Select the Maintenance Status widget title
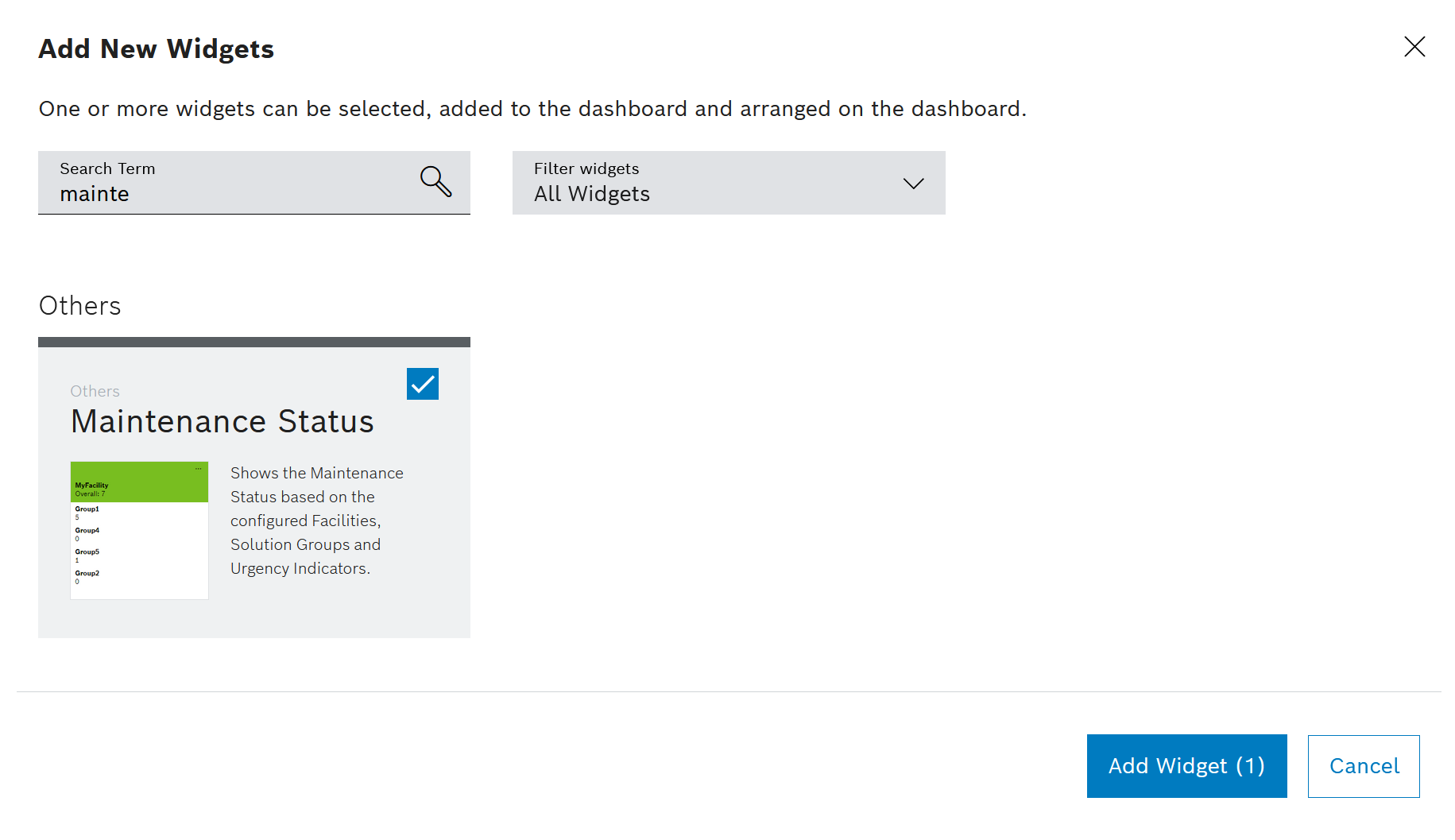1455x840 pixels. [x=222, y=421]
